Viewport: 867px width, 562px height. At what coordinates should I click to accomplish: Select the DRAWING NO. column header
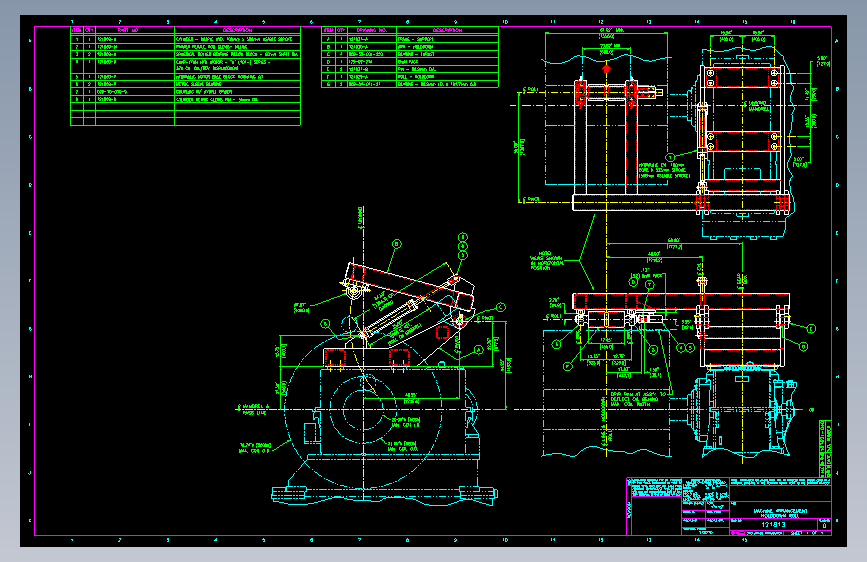[x=372, y=30]
